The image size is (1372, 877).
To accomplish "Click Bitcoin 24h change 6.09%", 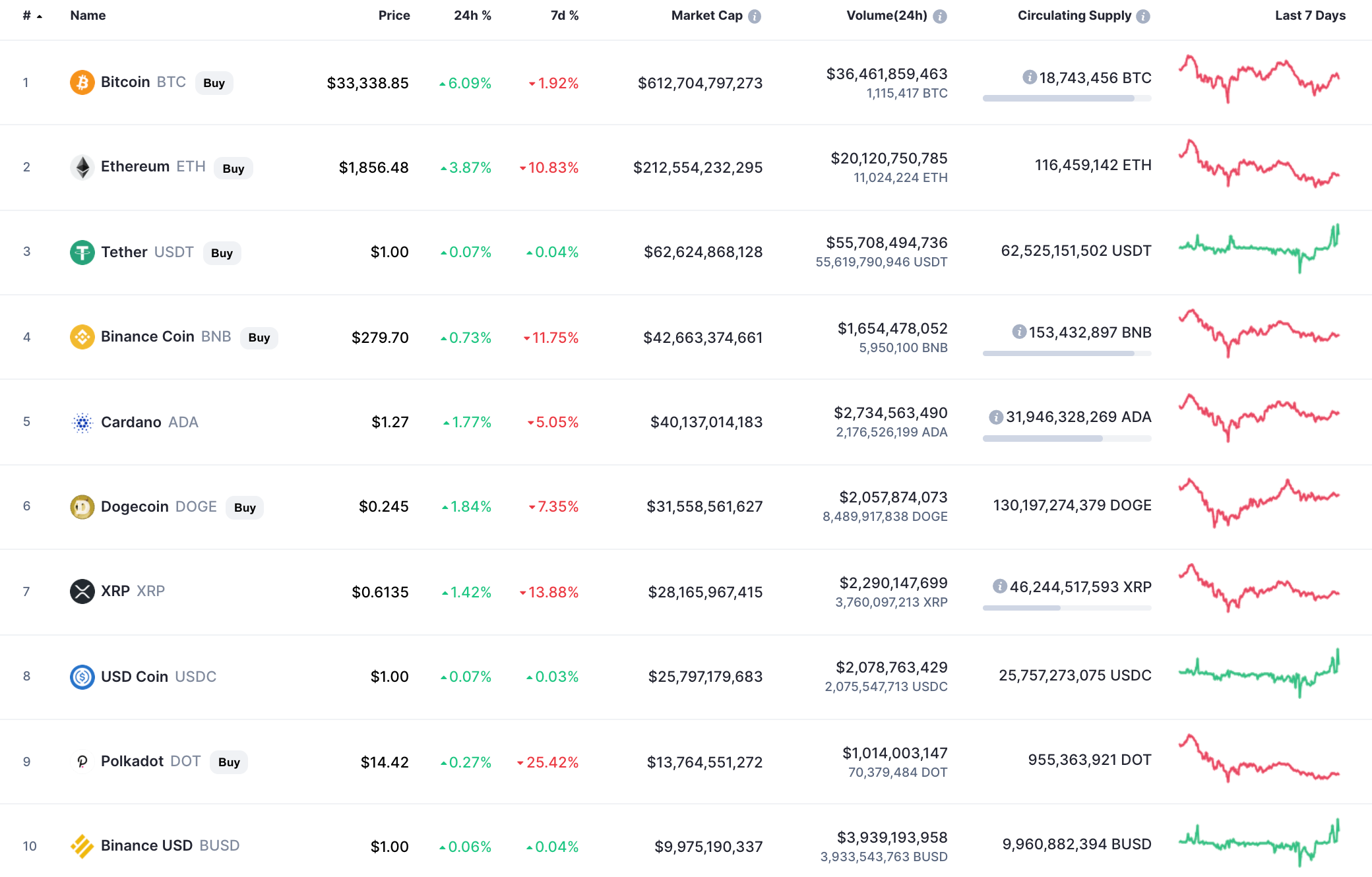I will (x=465, y=83).
